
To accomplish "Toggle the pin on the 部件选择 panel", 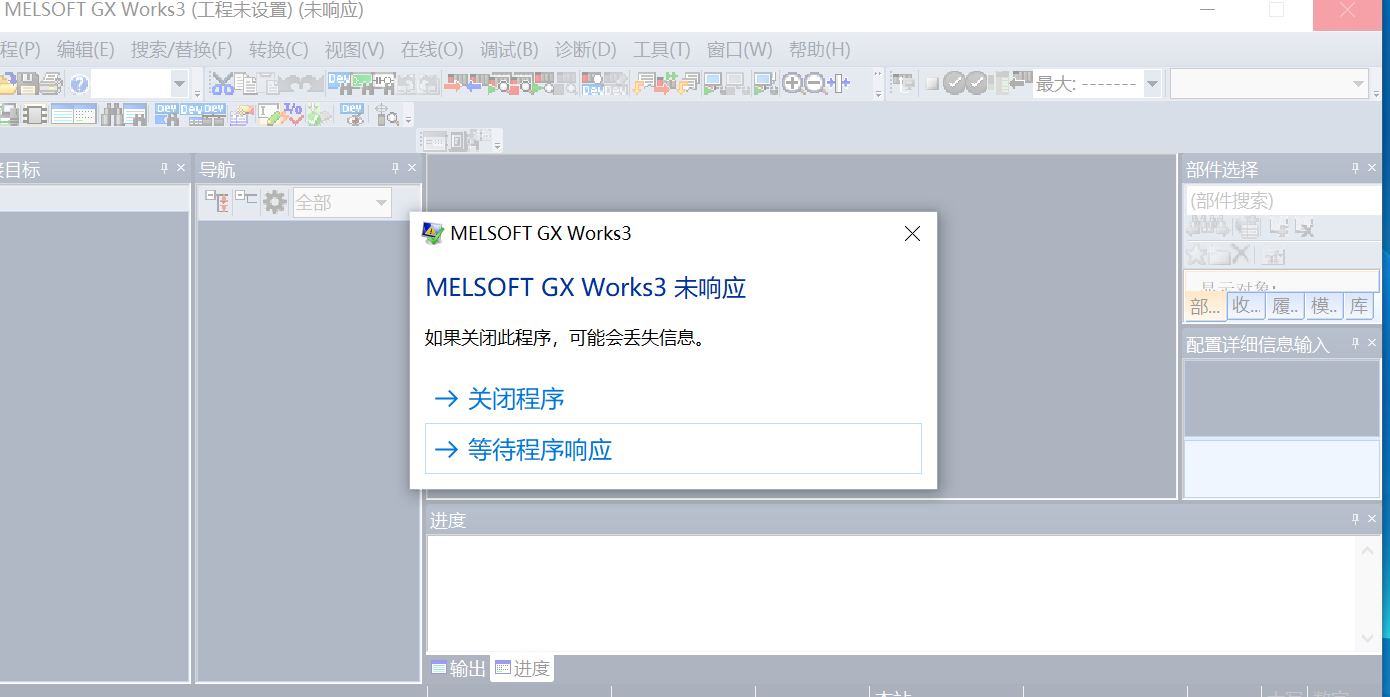I will tap(1355, 168).
